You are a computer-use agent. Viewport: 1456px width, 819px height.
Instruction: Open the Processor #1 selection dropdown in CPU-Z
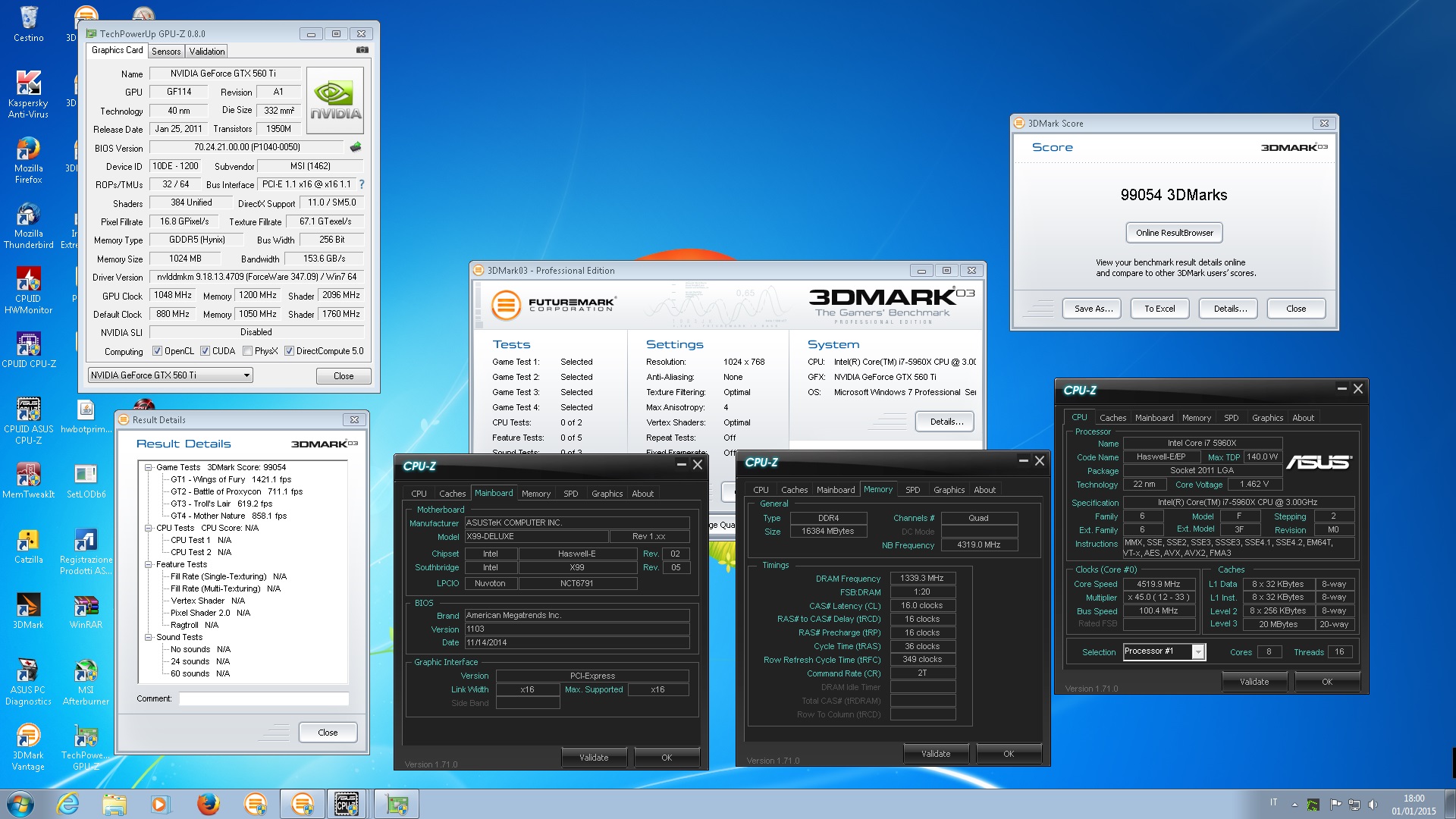point(1164,651)
